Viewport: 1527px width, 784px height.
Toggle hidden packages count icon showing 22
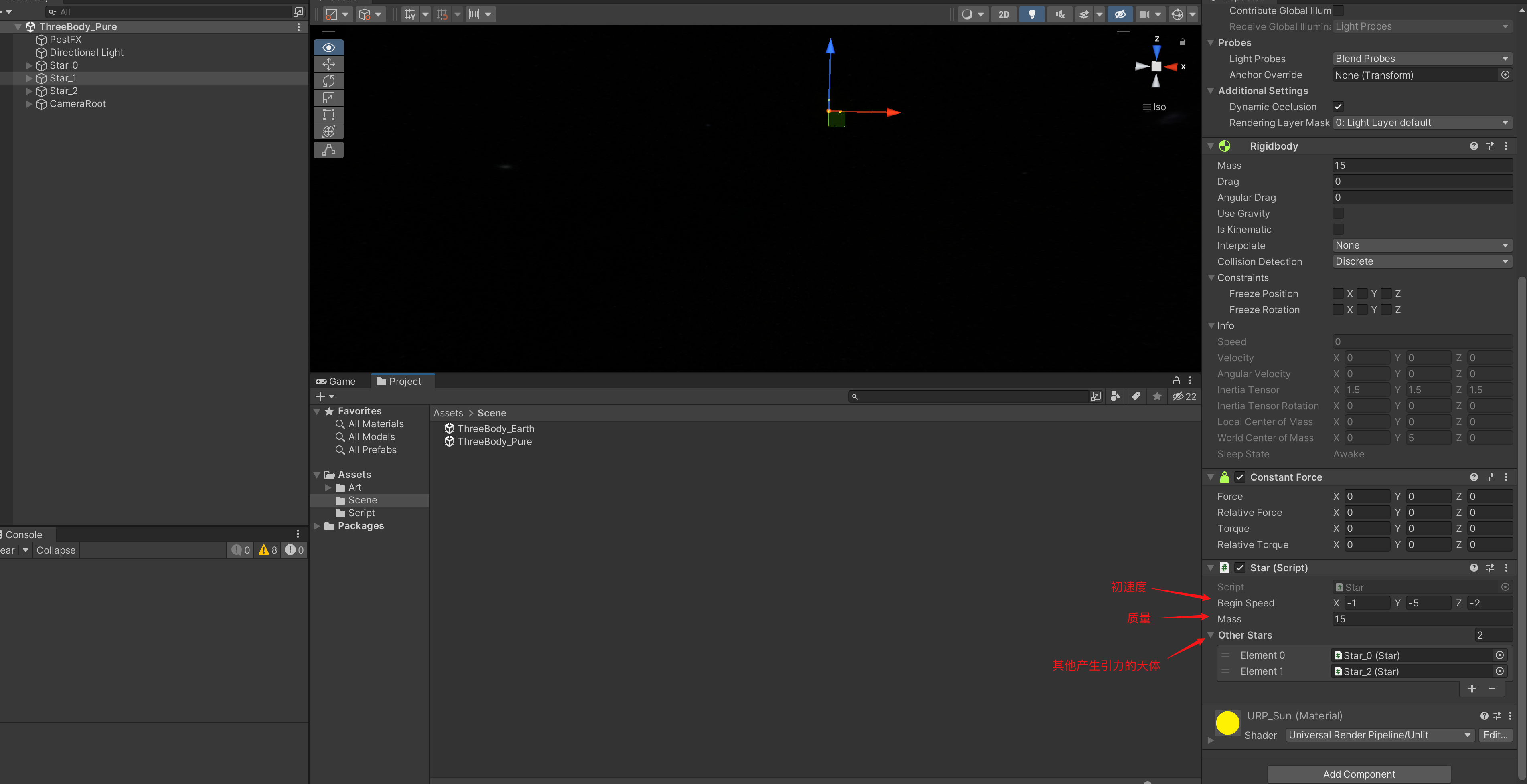pos(1185,396)
